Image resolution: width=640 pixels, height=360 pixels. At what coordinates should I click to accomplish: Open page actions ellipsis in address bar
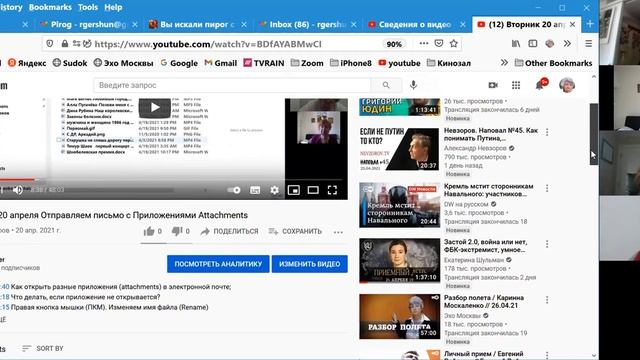pyautogui.click(x=424, y=43)
